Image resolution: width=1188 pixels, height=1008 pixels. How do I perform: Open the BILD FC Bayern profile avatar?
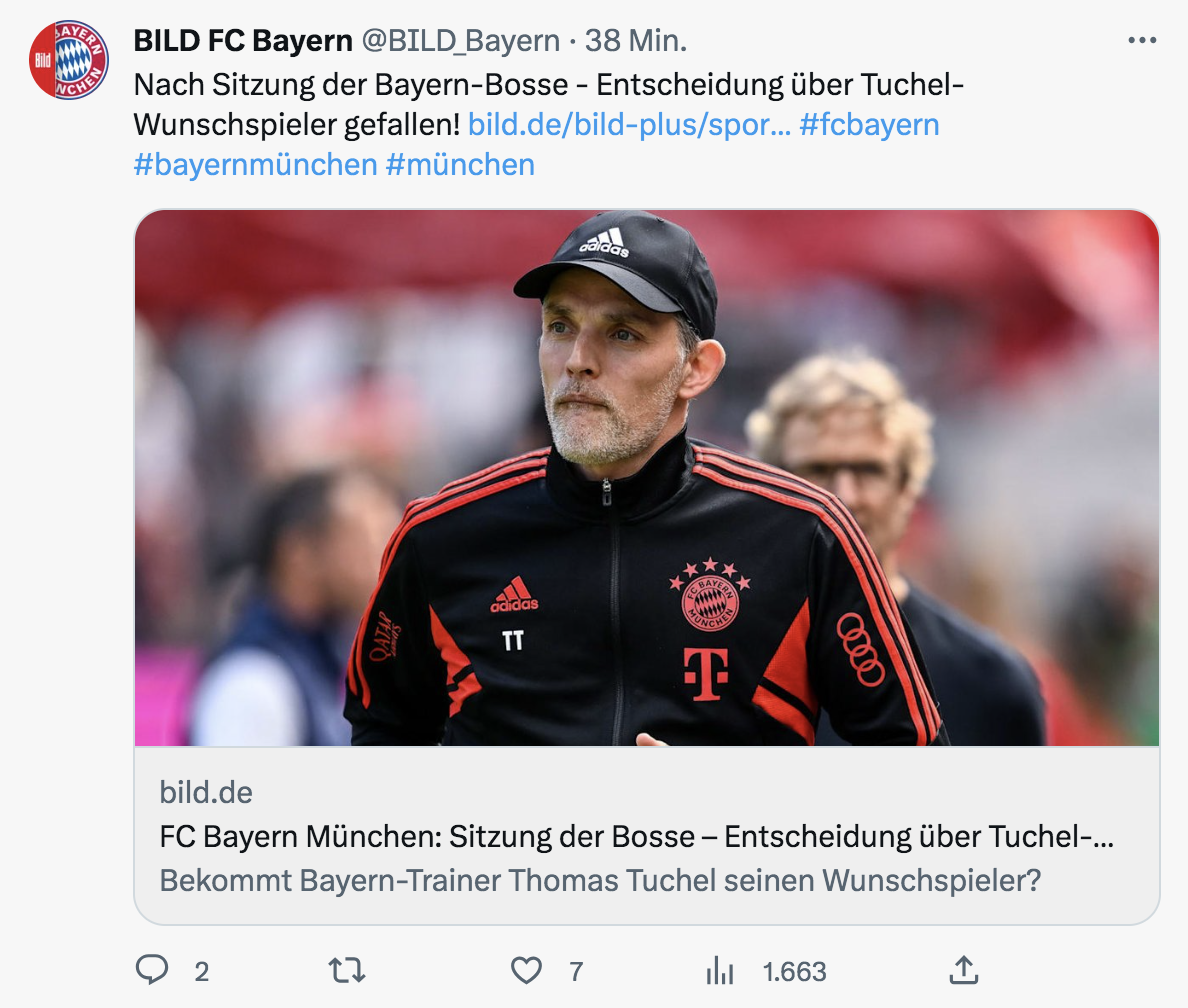[x=69, y=60]
